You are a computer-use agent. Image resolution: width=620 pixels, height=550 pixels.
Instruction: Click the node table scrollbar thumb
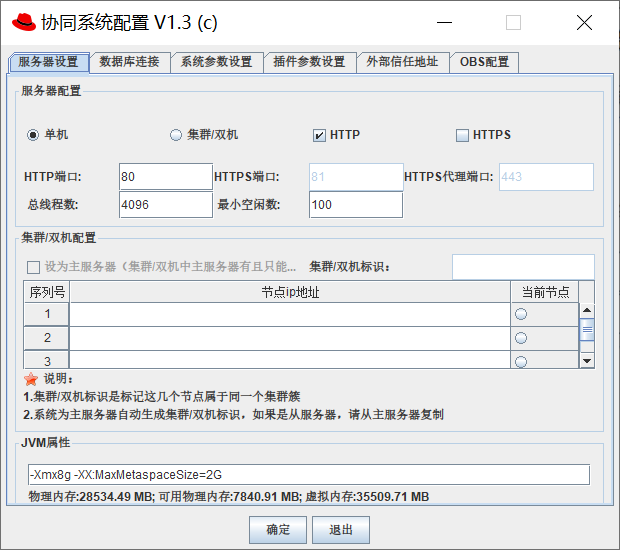[587, 329]
